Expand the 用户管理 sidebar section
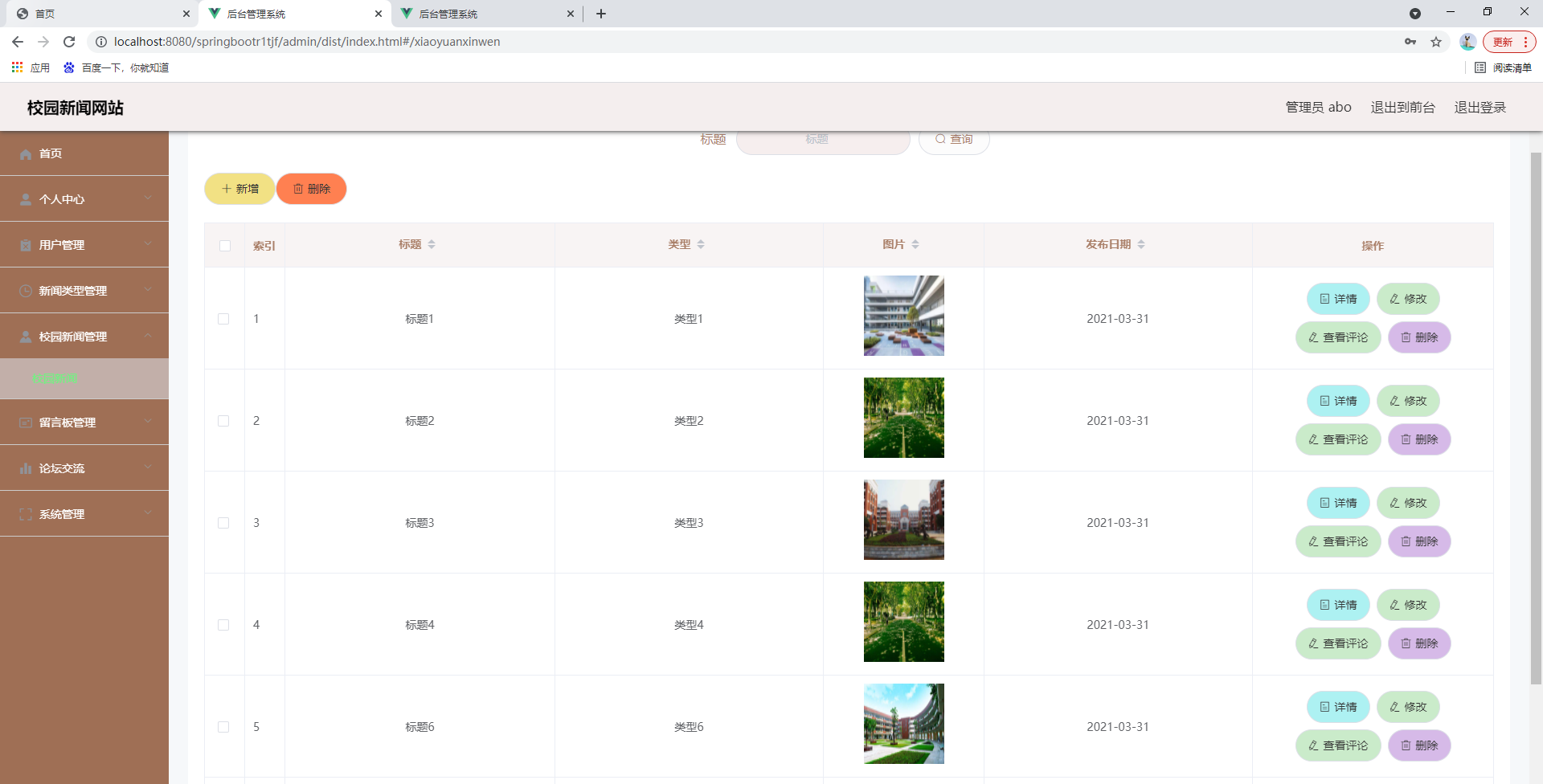The height and width of the screenshot is (784, 1543). [x=84, y=244]
